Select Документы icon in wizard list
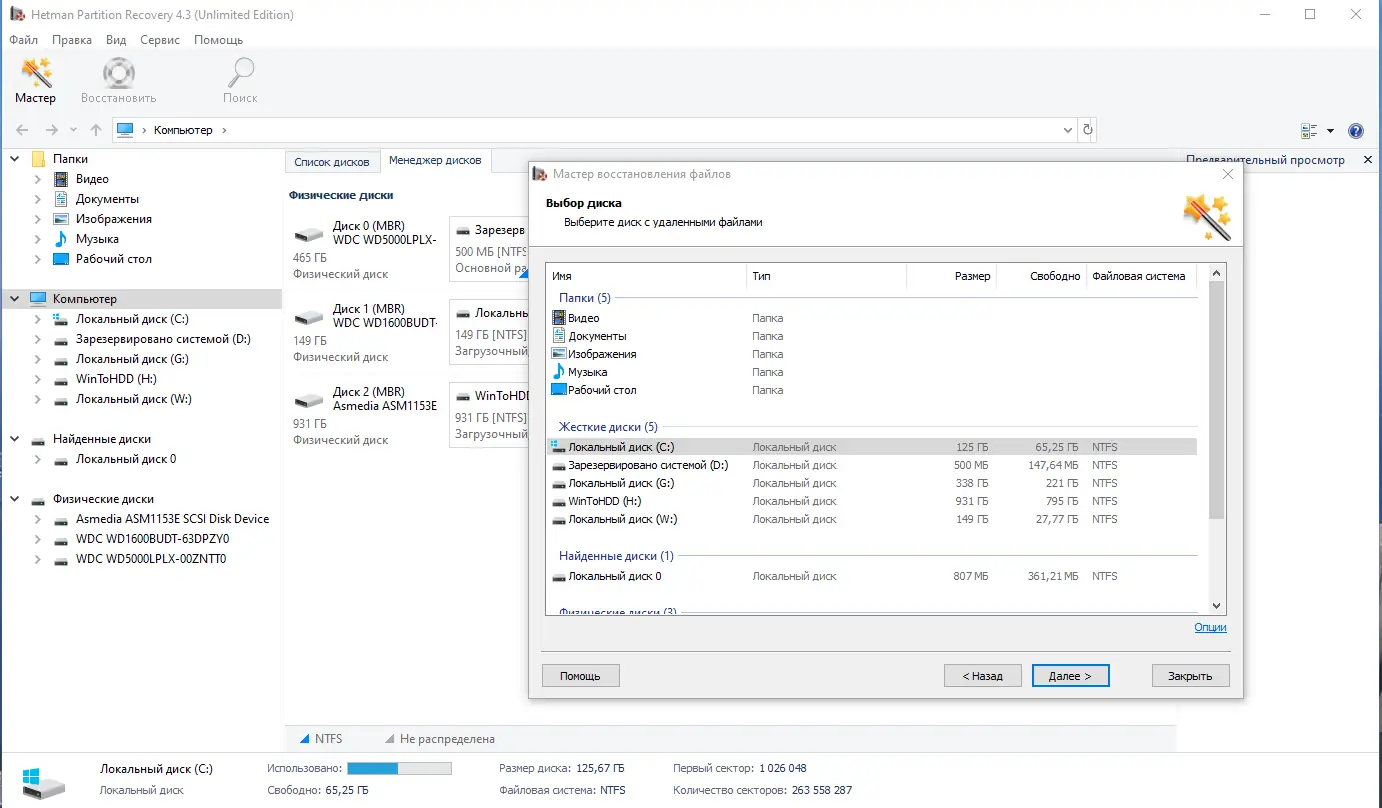The height and width of the screenshot is (808, 1382). 559,336
